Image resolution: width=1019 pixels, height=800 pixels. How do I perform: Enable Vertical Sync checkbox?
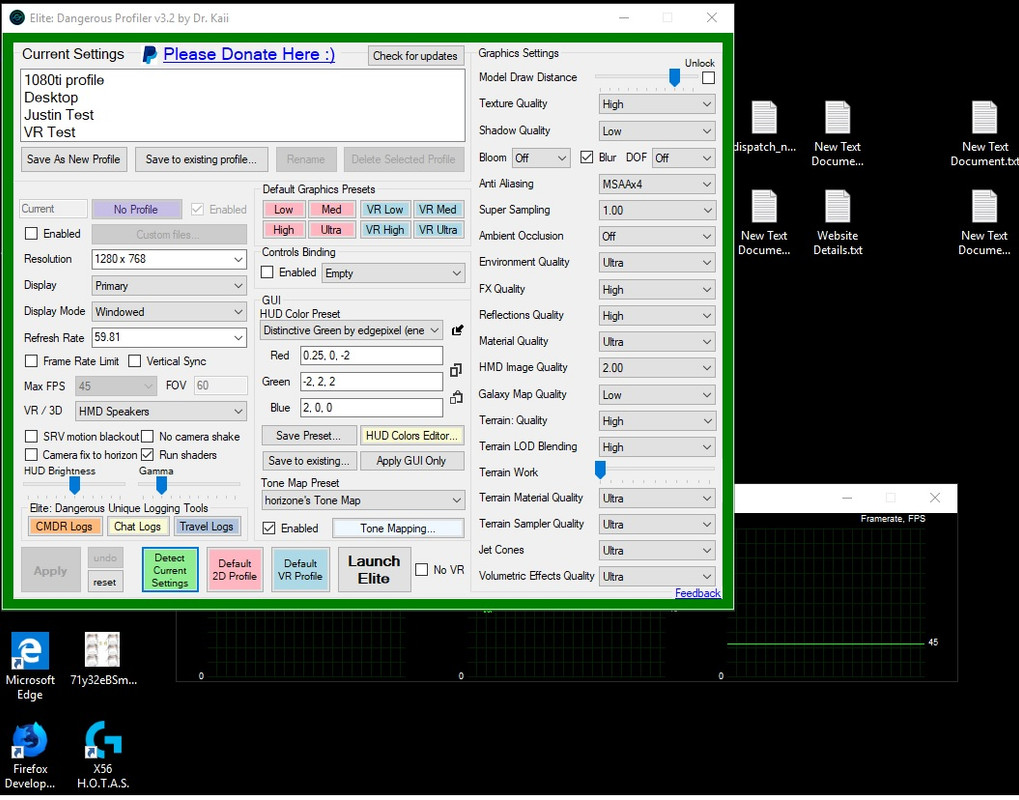click(135, 361)
